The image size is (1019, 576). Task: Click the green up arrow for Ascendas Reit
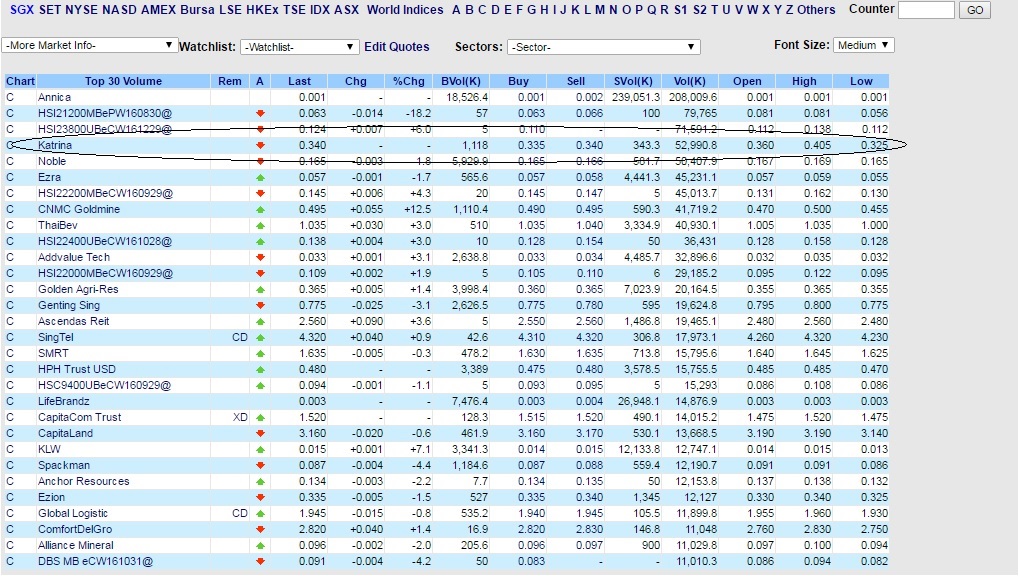point(260,321)
